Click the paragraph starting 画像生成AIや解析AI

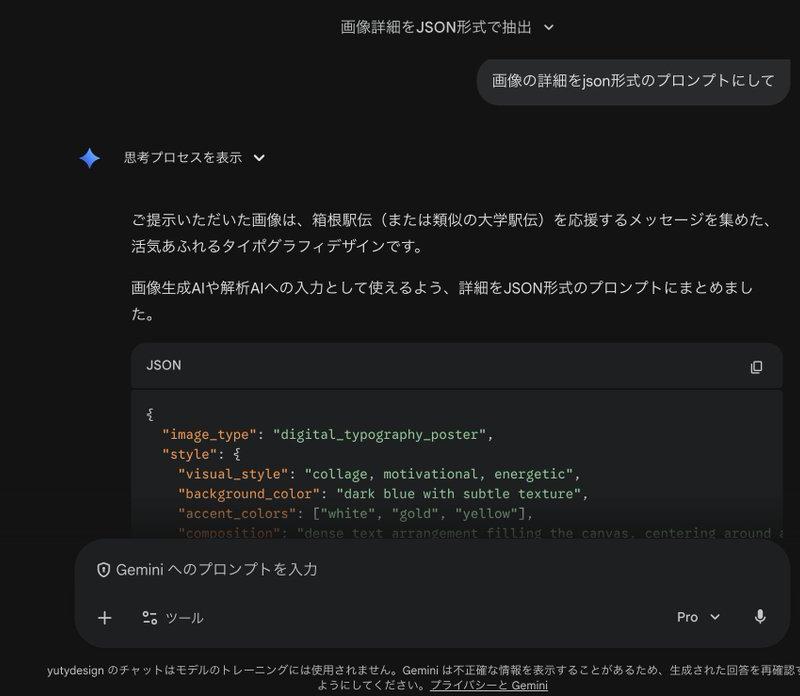click(x=442, y=301)
